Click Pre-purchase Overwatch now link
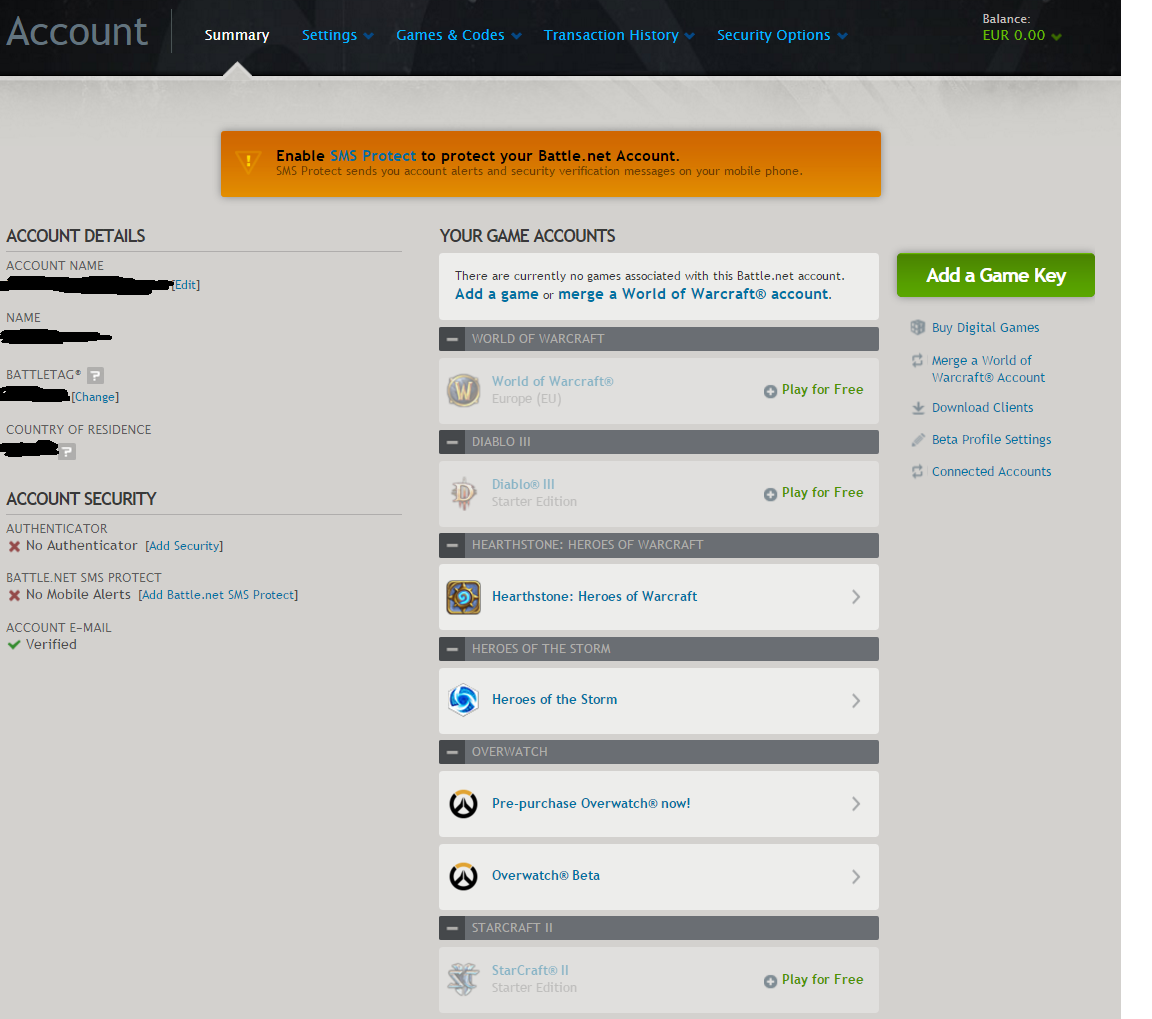This screenshot has width=1152, height=1019. (x=591, y=804)
